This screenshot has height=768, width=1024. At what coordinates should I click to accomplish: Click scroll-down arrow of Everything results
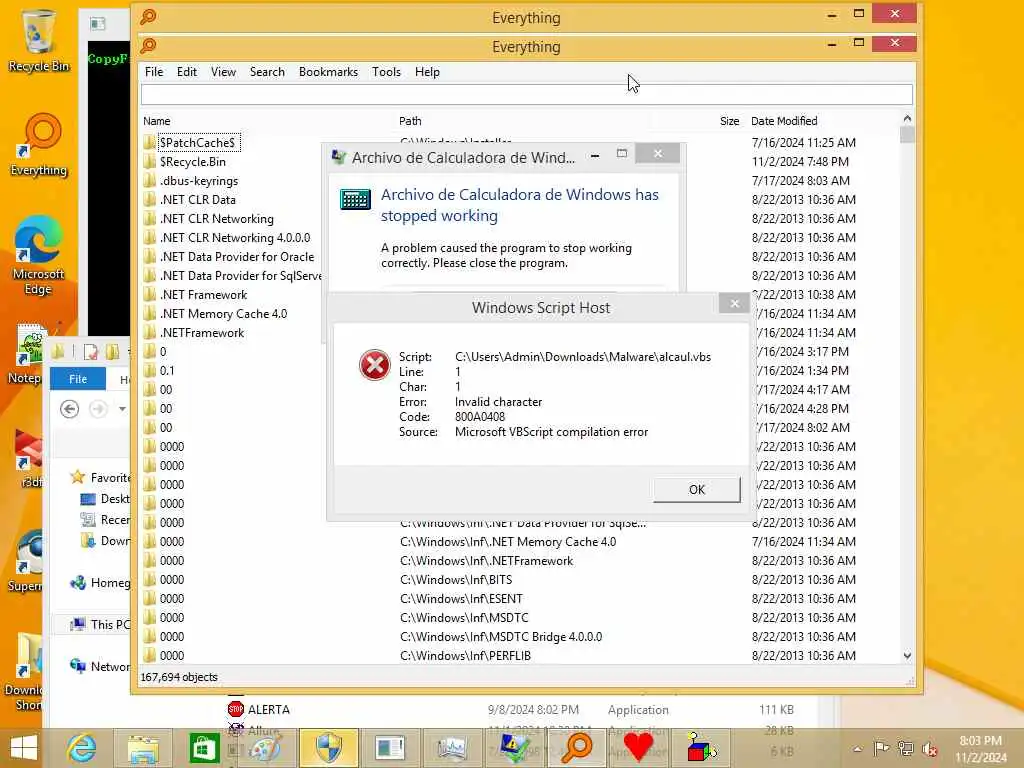click(907, 655)
